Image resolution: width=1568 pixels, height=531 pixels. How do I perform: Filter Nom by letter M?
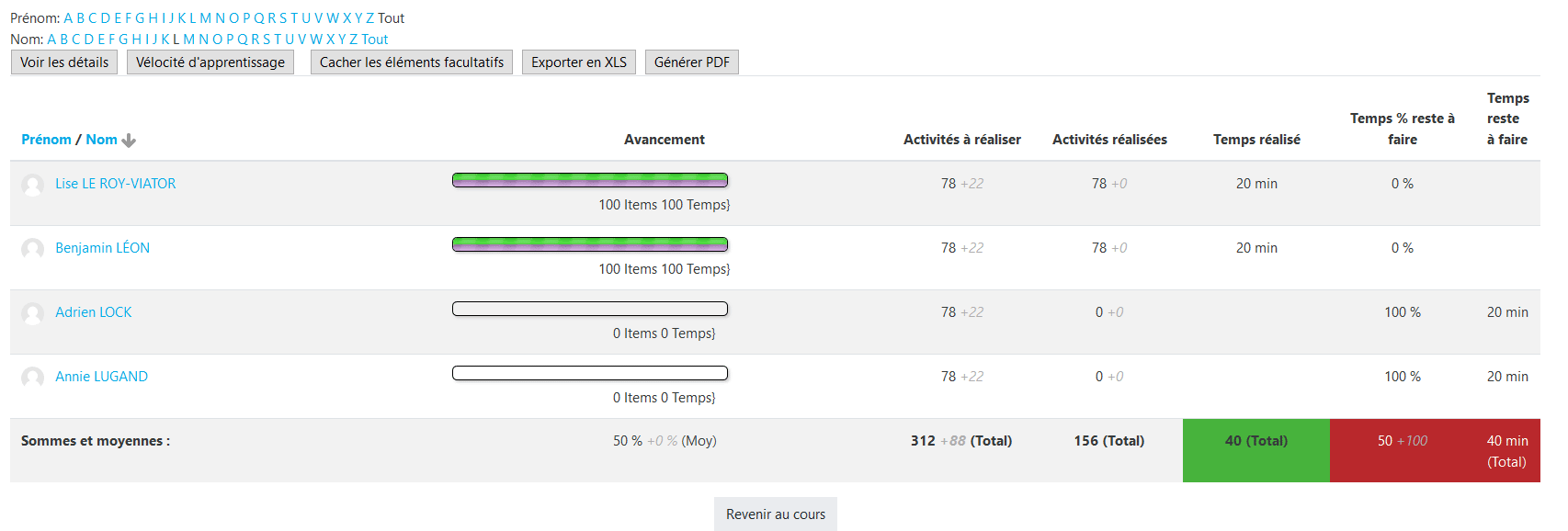[x=188, y=40]
